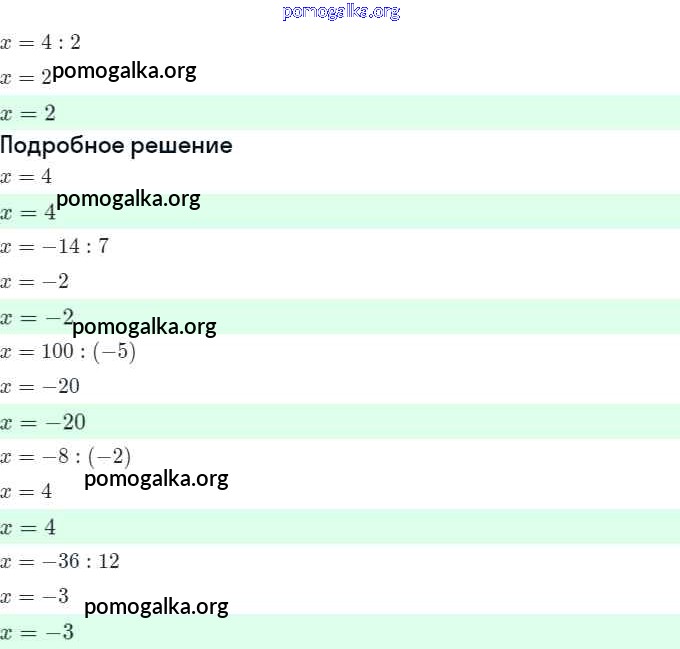Select the green highlighted answer x = −3
The height and width of the screenshot is (649, 680).
point(37,633)
